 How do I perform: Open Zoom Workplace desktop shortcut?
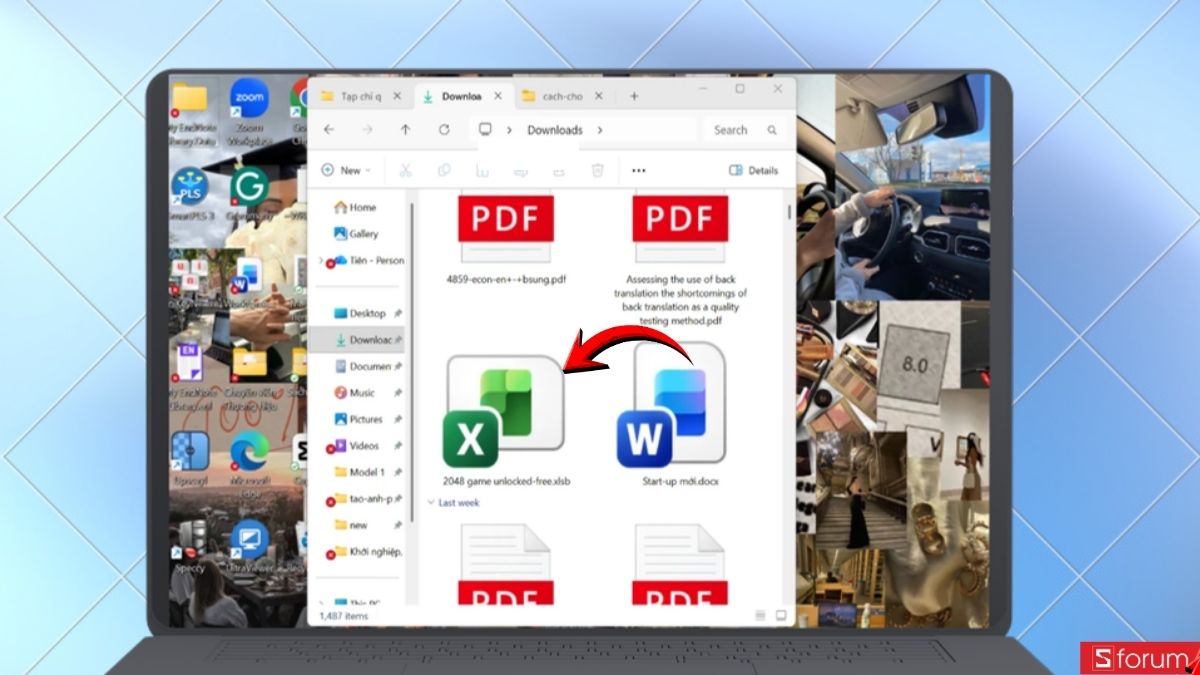249,110
